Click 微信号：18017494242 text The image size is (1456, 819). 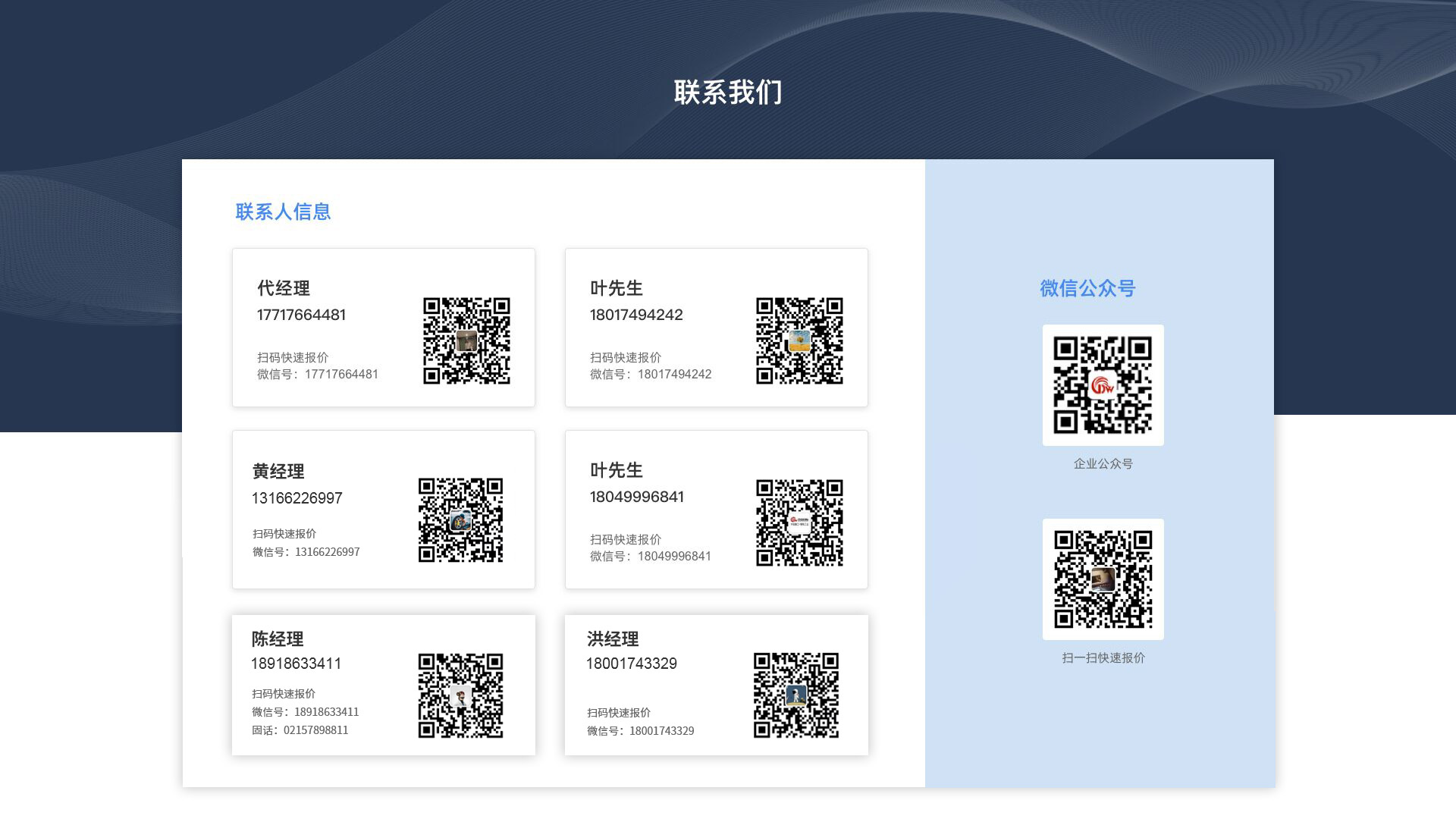pyautogui.click(x=651, y=374)
